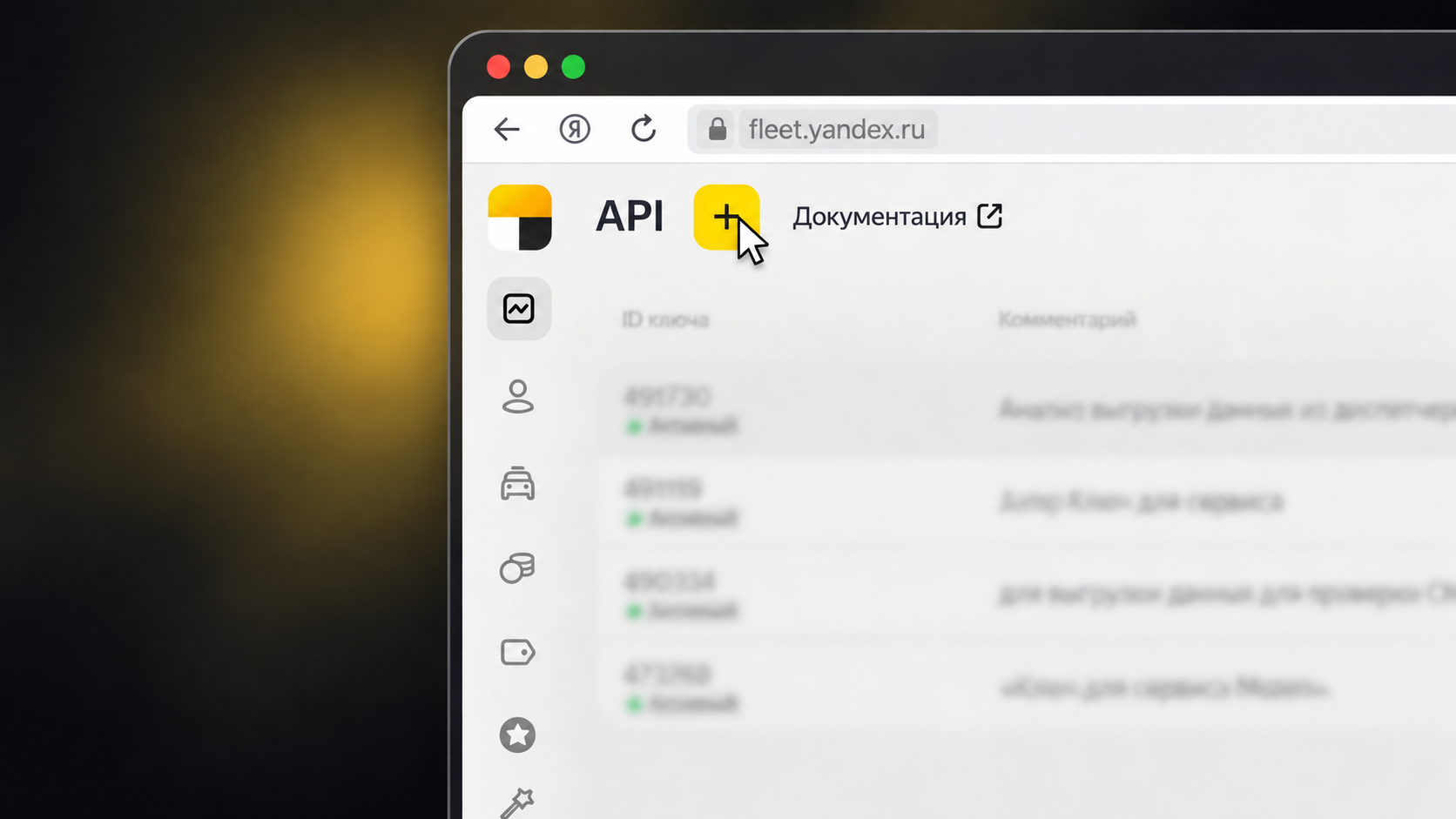The height and width of the screenshot is (819, 1456).
Task: Open the Yandex home button
Action: (x=575, y=130)
